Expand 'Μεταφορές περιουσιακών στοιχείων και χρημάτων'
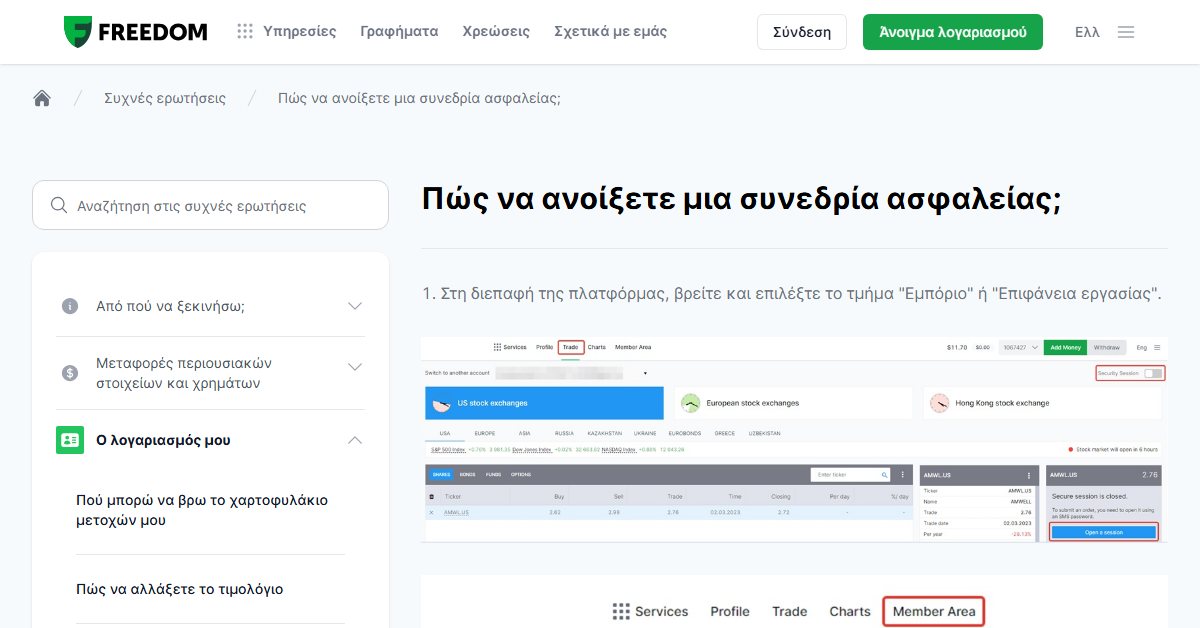Screen dimensions: 1200x628 [210, 373]
